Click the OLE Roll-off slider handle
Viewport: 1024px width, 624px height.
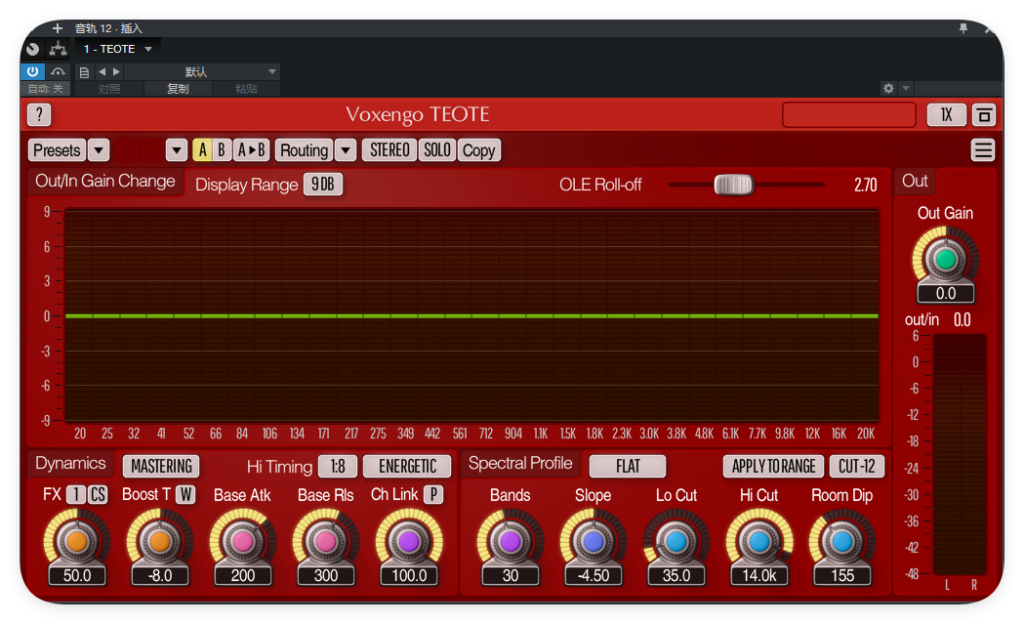coord(733,185)
